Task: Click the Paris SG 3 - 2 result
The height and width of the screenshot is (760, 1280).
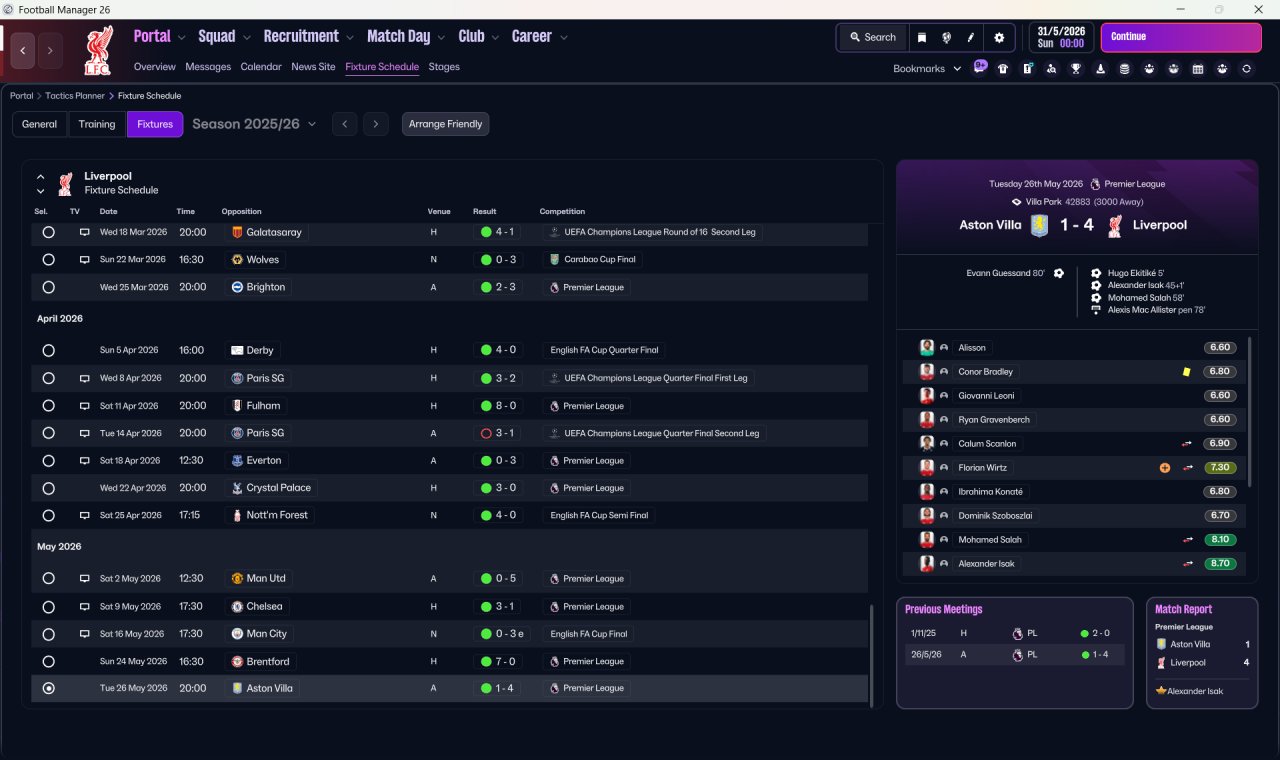Action: click(x=497, y=379)
